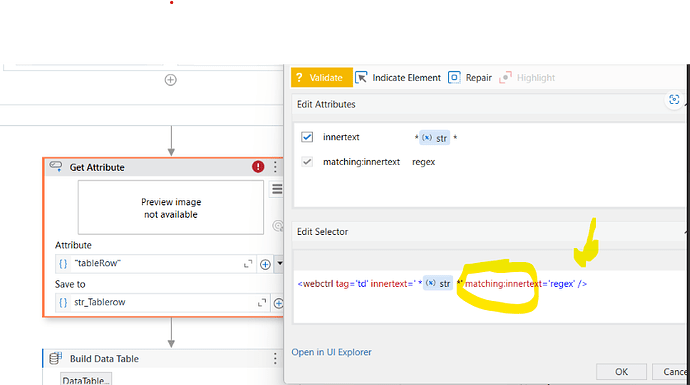Click the Highlight element icon
This screenshot has height=385, width=690.
pos(505,77)
